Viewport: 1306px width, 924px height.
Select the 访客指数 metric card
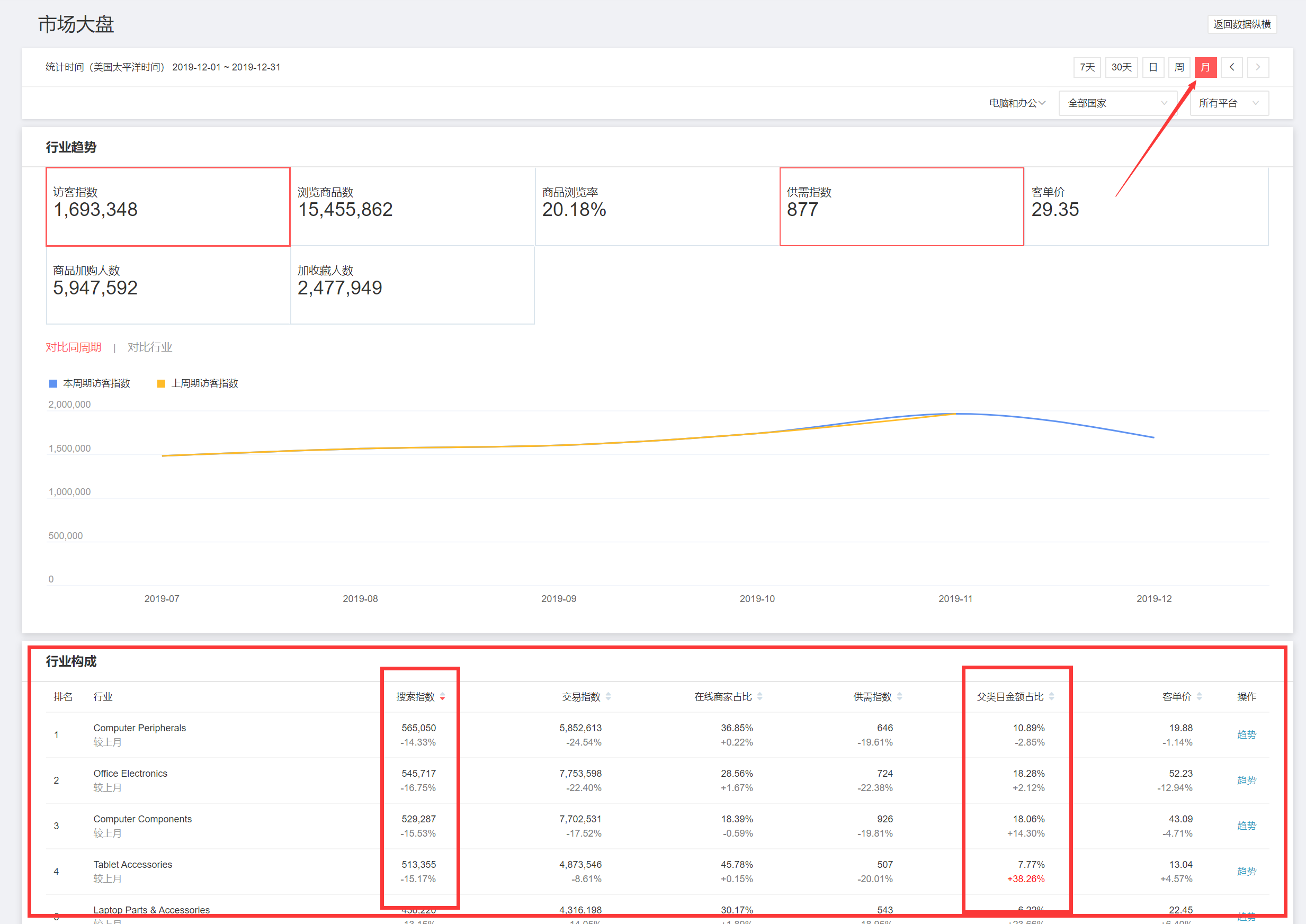168,207
